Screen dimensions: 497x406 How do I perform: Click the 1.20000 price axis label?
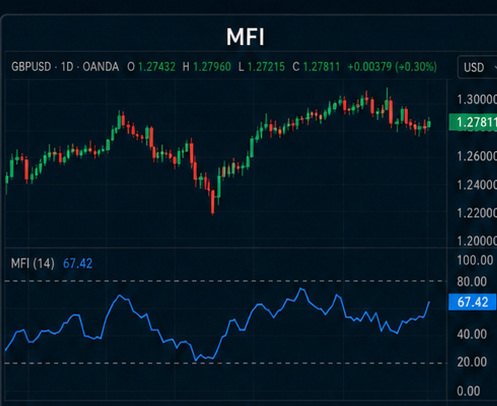477,241
